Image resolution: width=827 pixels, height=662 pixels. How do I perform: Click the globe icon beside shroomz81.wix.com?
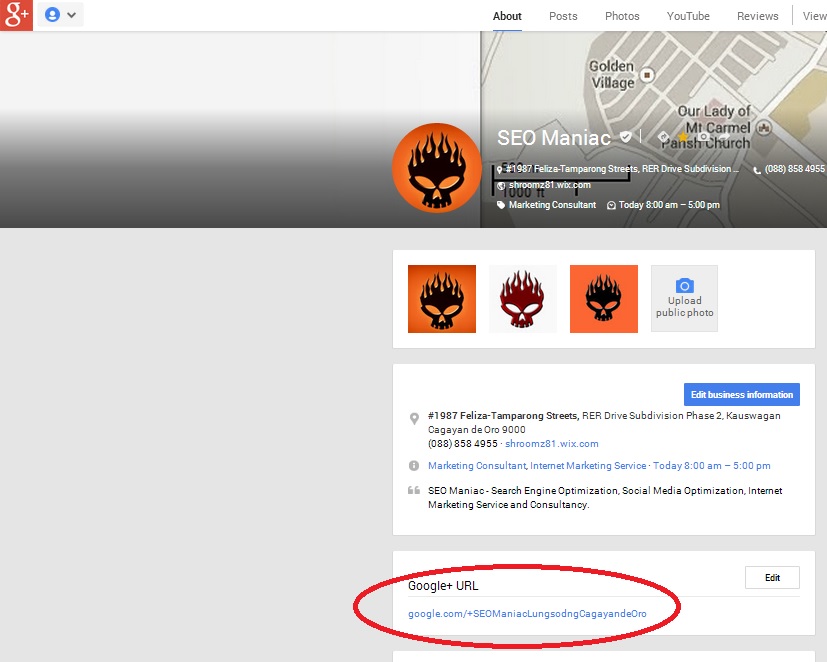click(500, 185)
